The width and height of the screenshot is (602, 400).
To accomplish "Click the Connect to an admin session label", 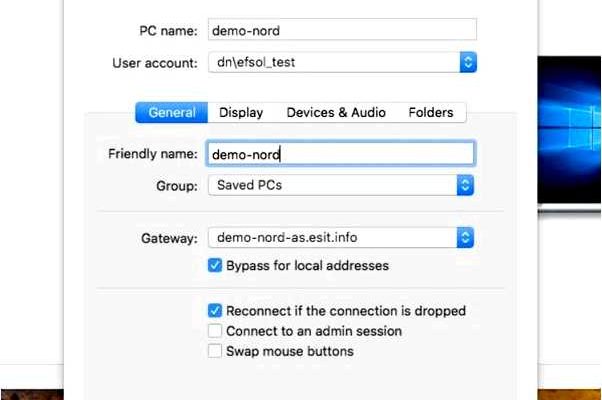I will (314, 331).
